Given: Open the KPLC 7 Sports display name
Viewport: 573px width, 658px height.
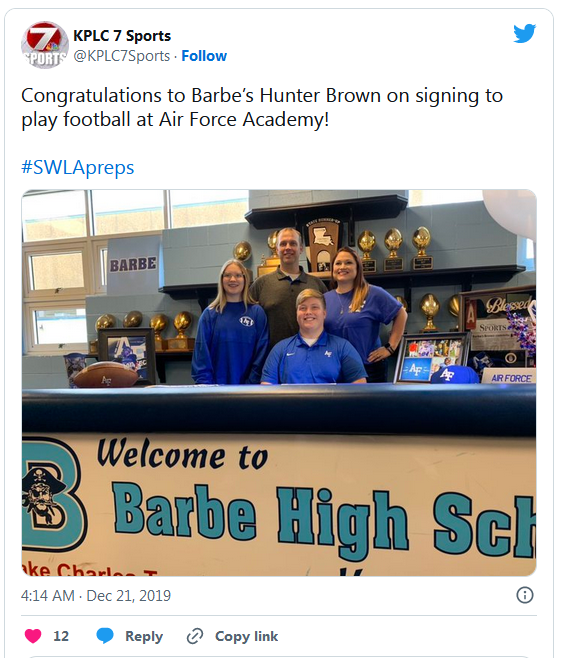Looking at the screenshot, I should click(122, 36).
